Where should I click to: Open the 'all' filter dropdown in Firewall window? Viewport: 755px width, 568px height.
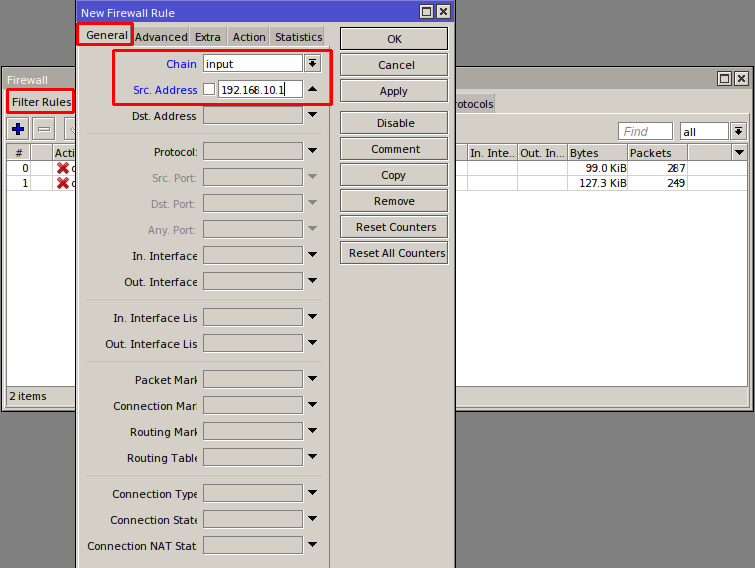738,131
